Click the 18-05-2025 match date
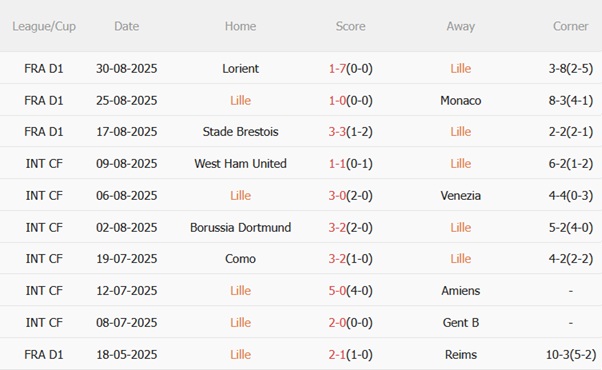Screen dimensions: 602x370 pyautogui.click(x=126, y=354)
